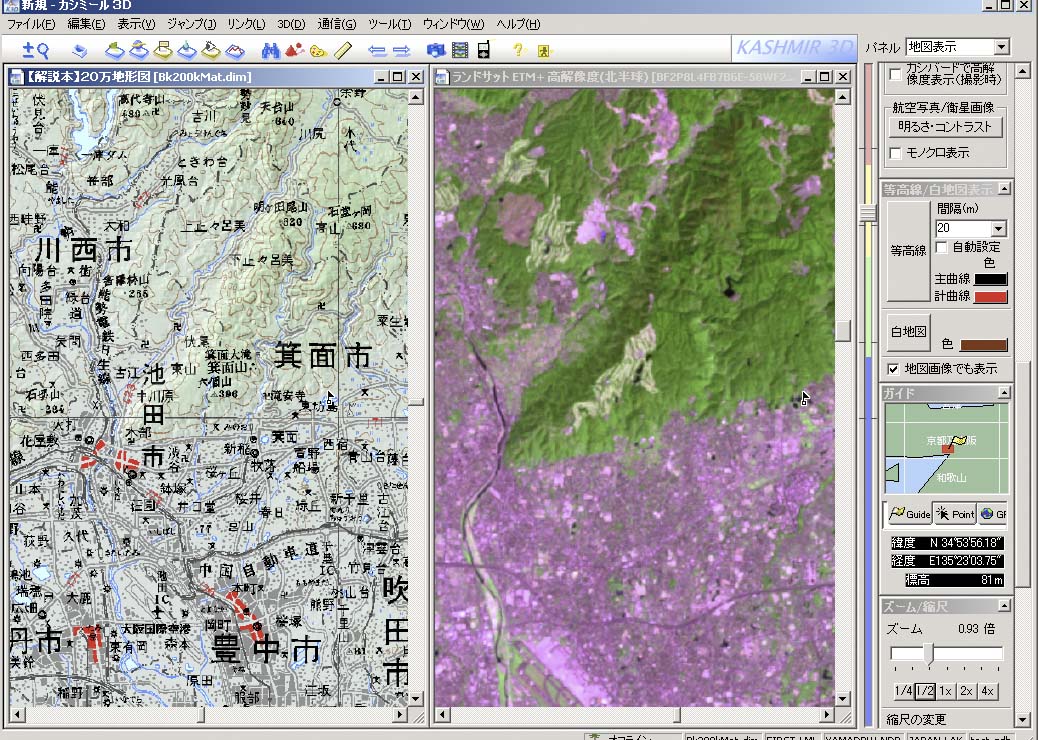Click the map layer icon with play arrow

tap(211, 50)
